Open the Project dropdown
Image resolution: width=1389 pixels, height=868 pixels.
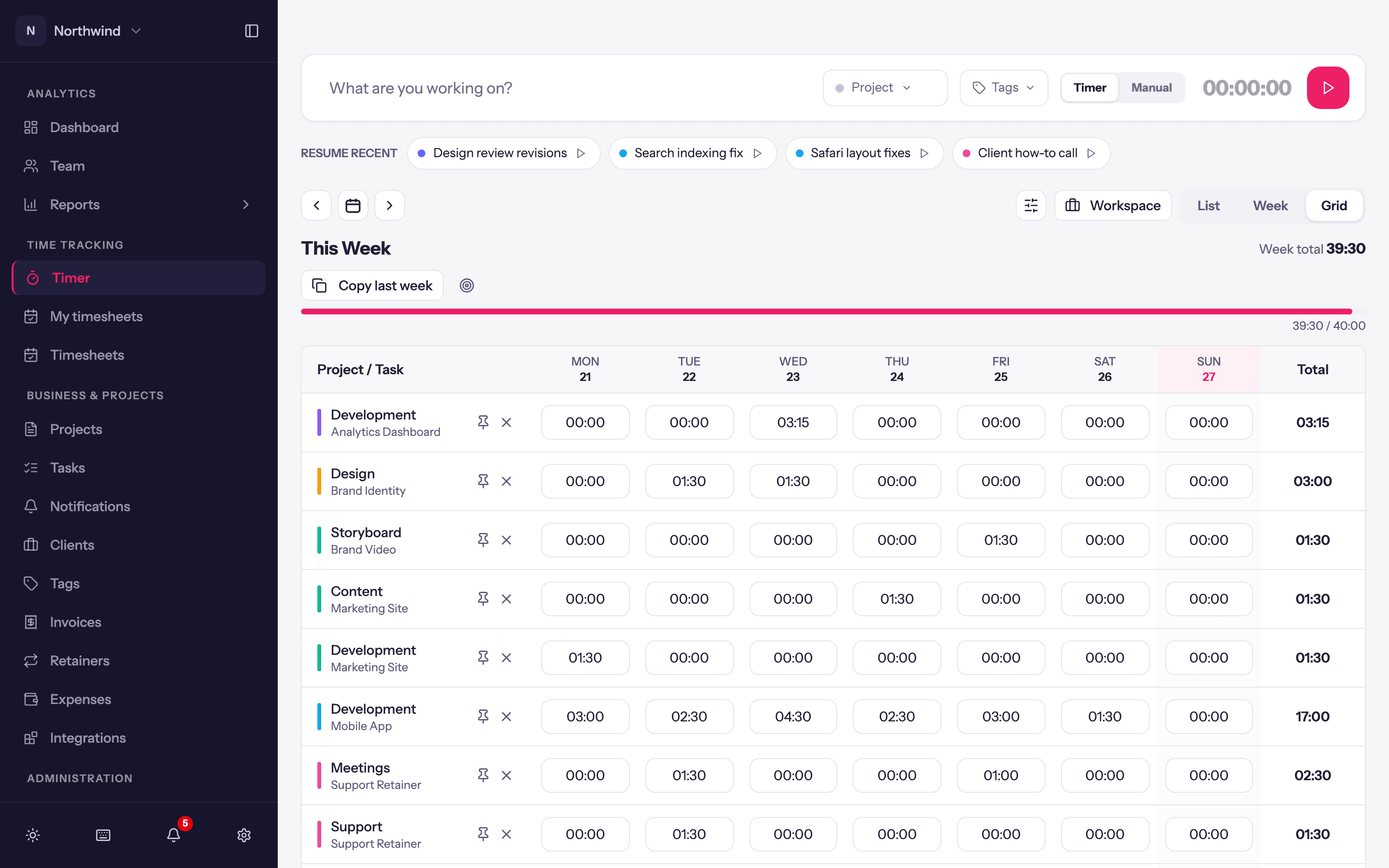point(885,88)
